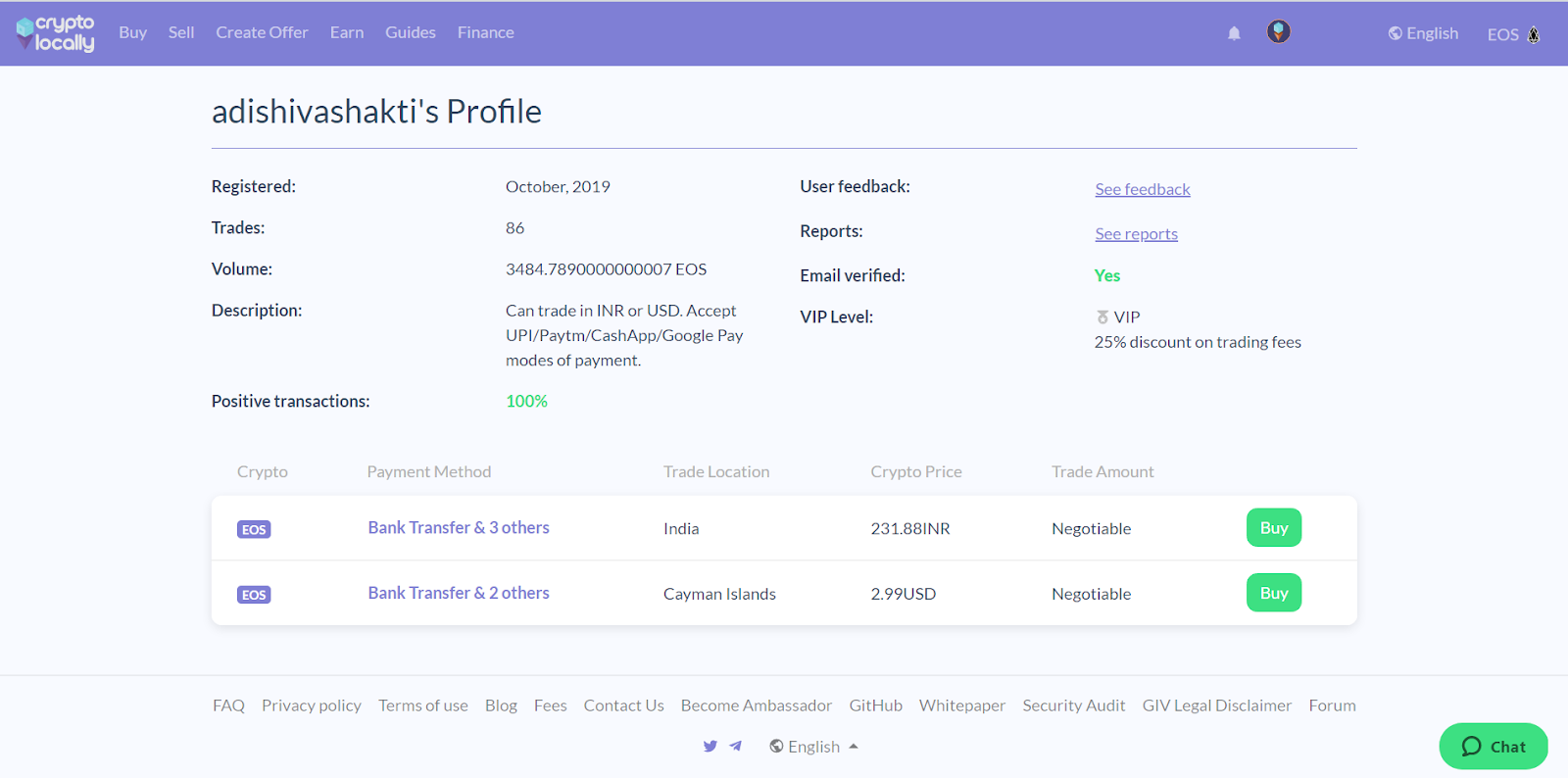1568x778 pixels.
Task: Click the VIP medal icon
Action: pos(1102,317)
